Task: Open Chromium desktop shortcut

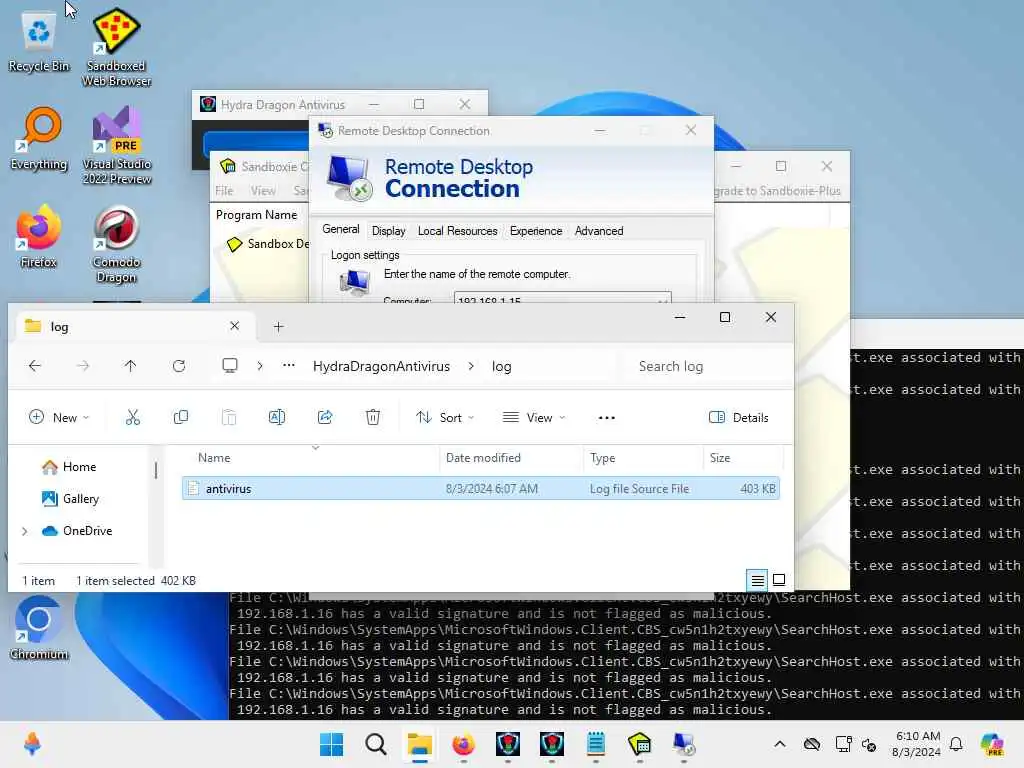Action: (x=39, y=628)
